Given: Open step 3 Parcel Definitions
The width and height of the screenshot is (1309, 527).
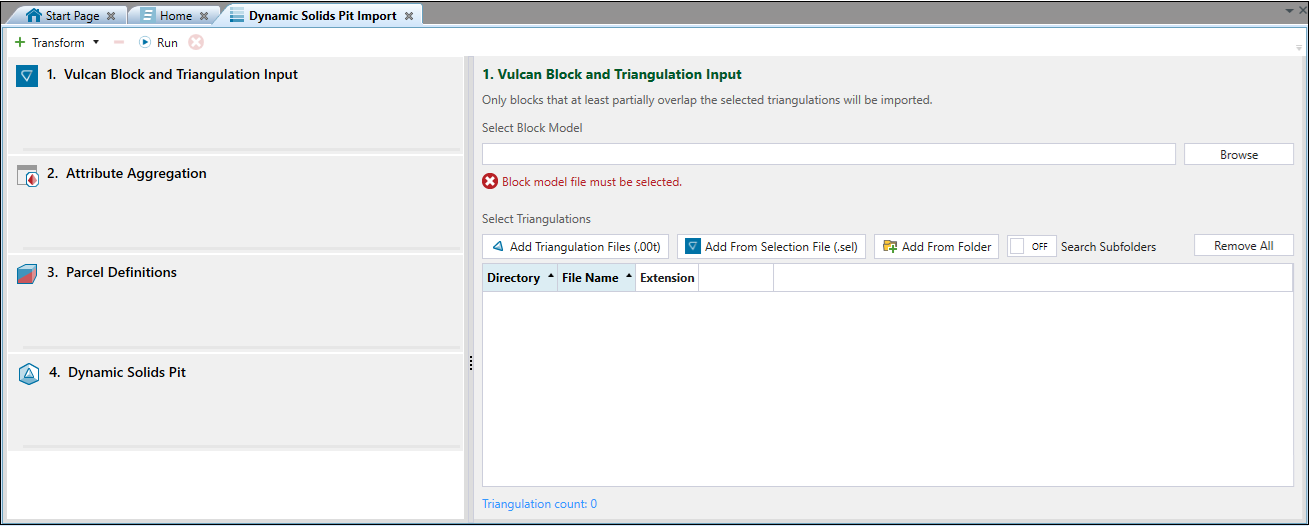Looking at the screenshot, I should 236,302.
